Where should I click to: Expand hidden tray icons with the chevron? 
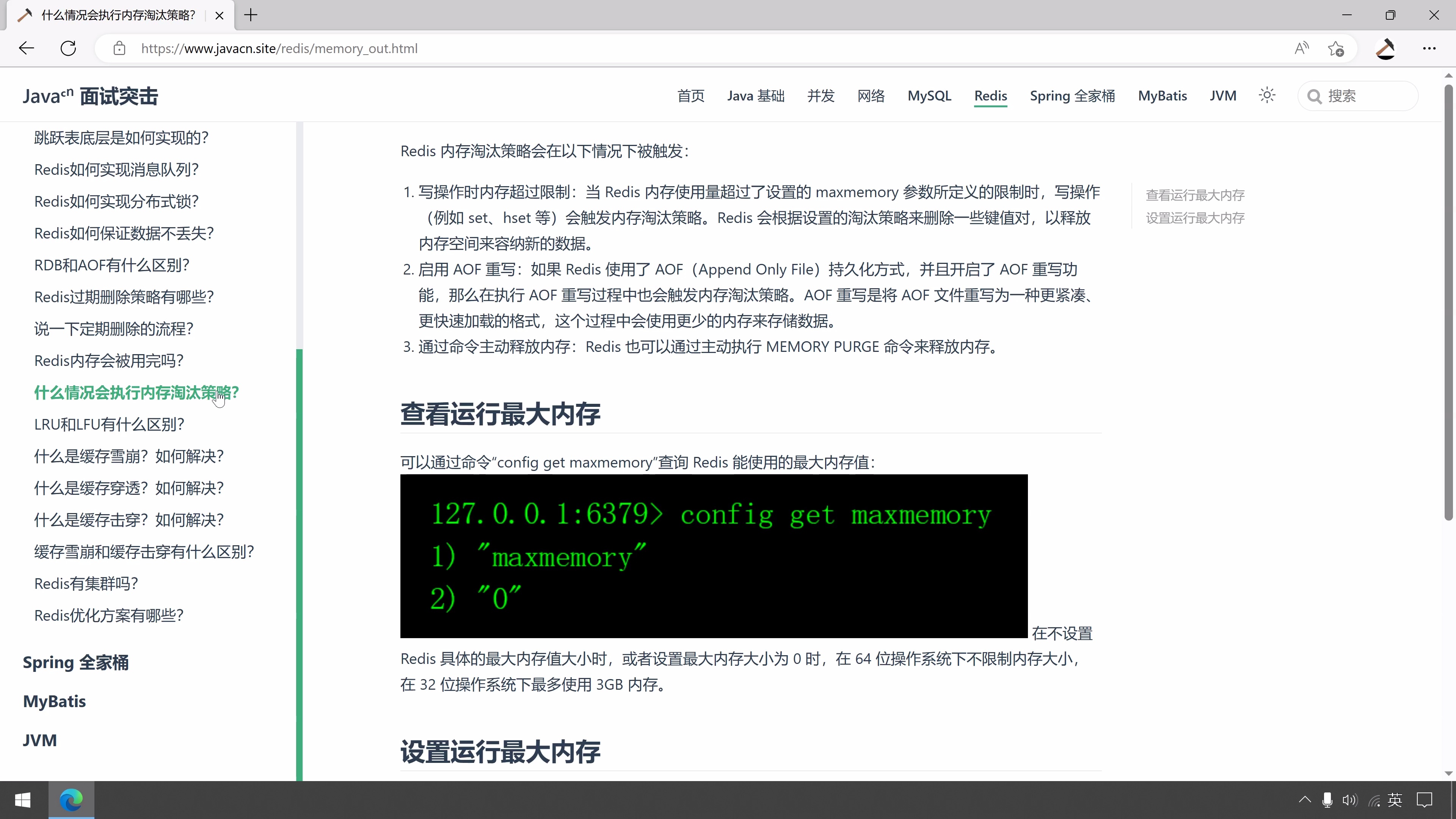point(1304,800)
